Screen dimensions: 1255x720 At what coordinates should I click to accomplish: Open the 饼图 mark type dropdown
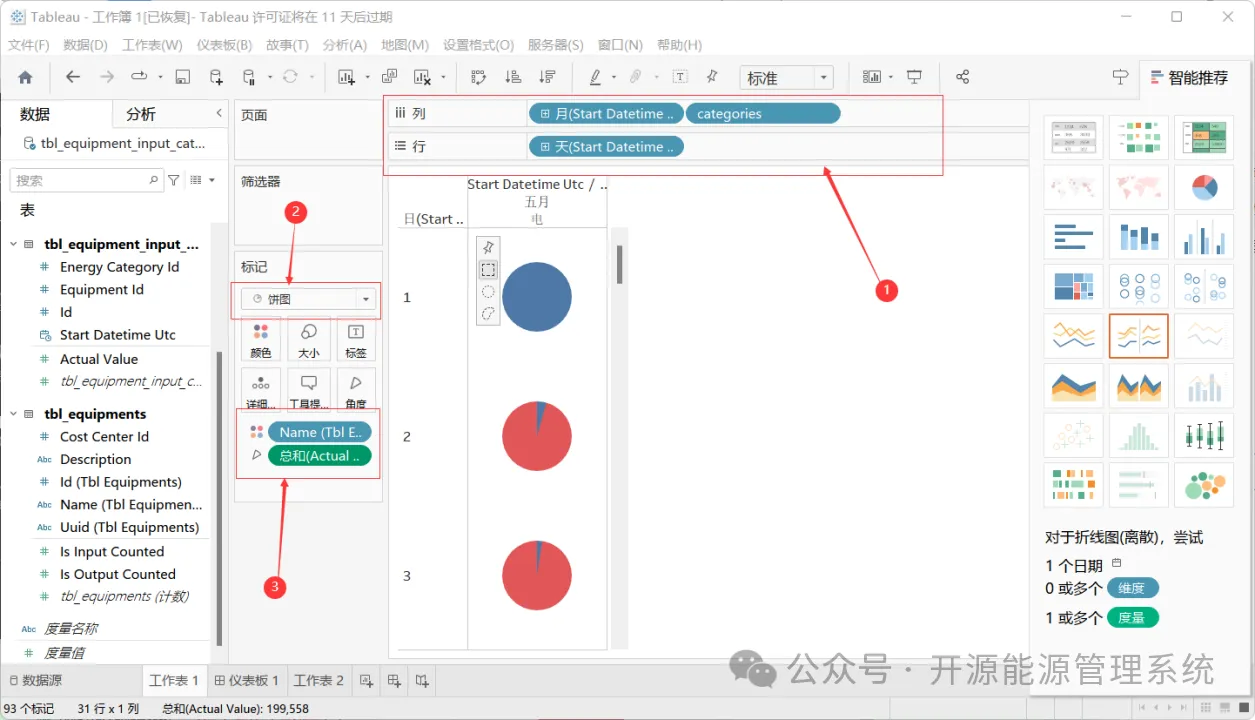click(308, 299)
